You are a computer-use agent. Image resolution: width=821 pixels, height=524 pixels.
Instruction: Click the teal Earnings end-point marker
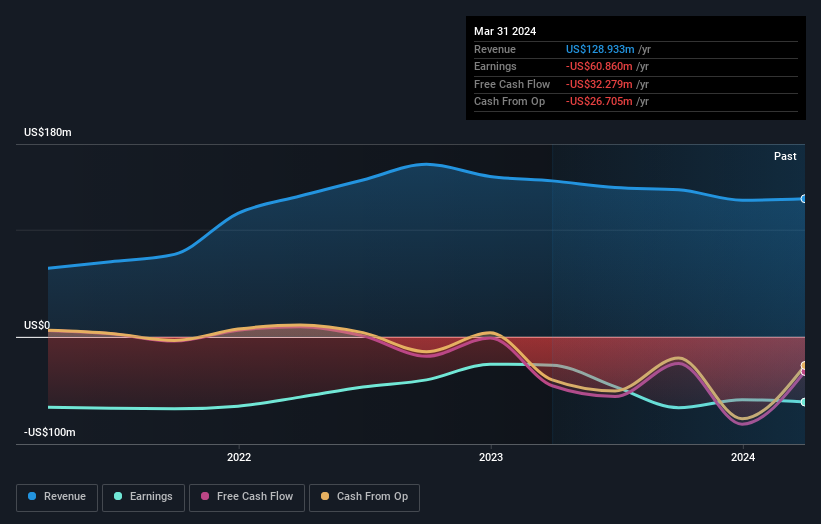tap(804, 402)
